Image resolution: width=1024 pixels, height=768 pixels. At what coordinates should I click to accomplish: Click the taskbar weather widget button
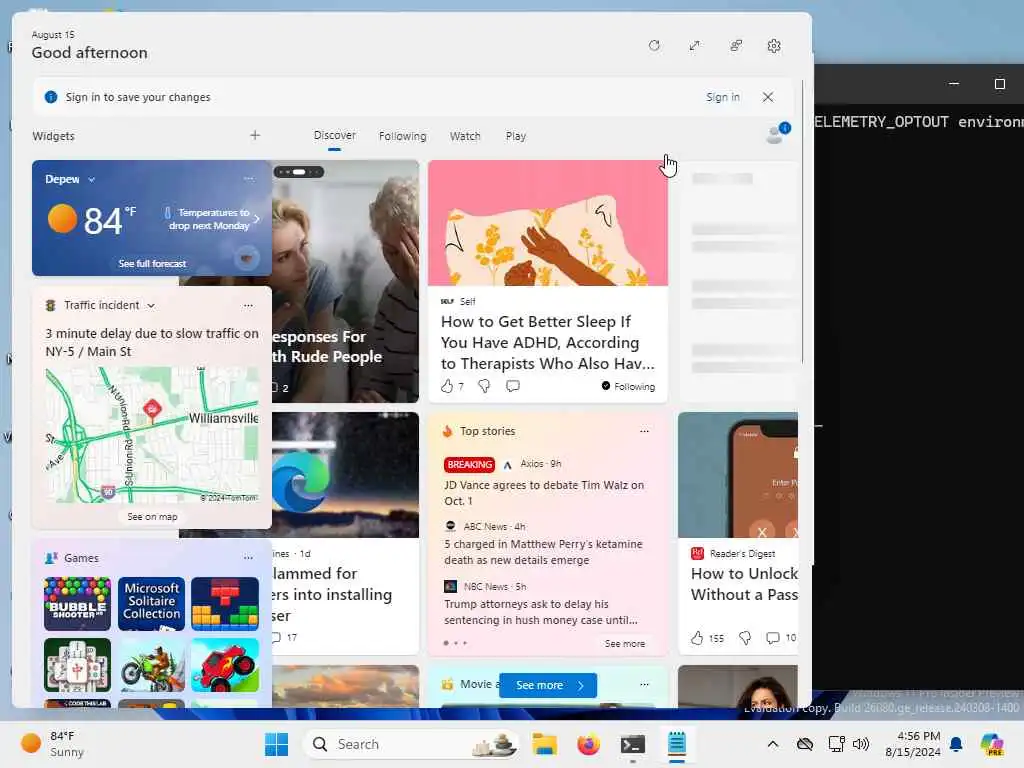[54, 744]
